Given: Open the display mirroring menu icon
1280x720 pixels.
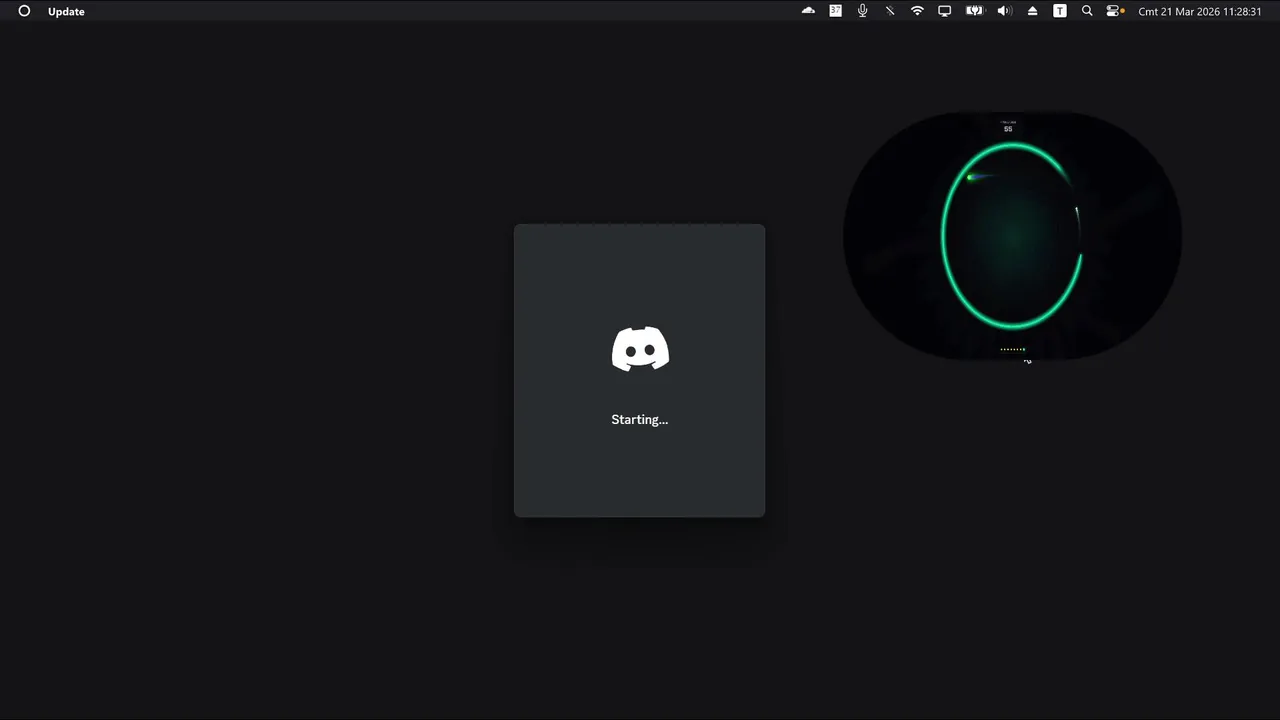Looking at the screenshot, I should coord(944,11).
